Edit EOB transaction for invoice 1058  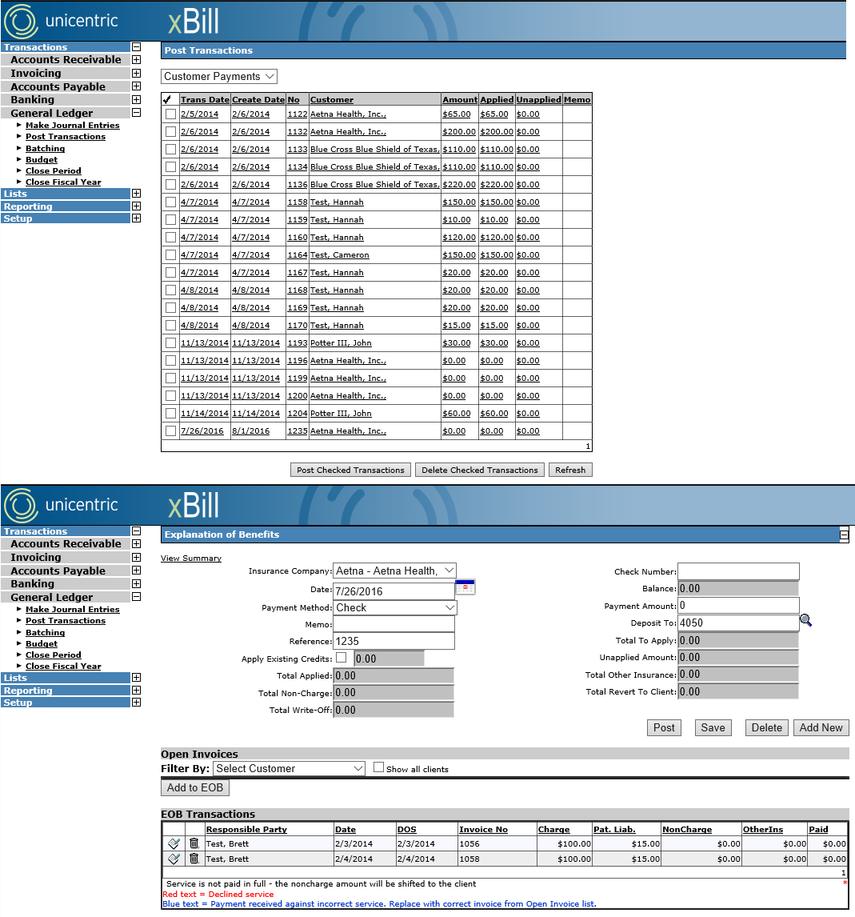174,859
